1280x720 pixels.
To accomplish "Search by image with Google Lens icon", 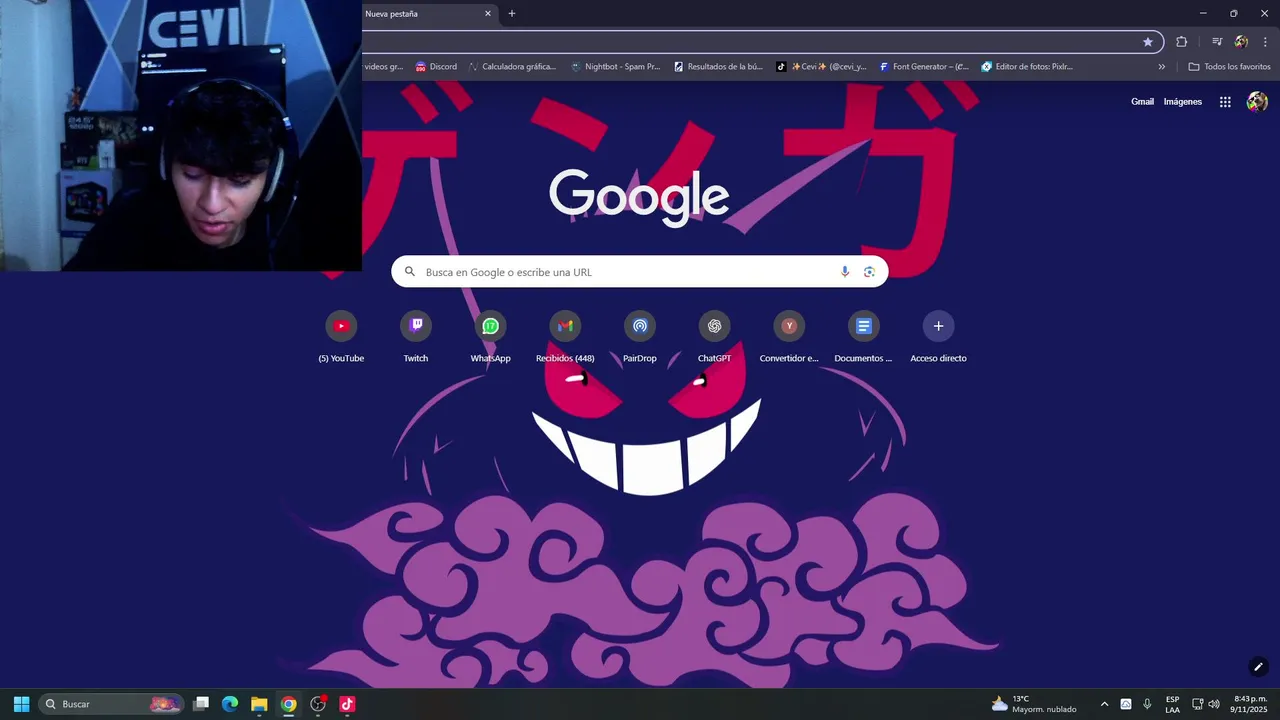I will (x=869, y=272).
